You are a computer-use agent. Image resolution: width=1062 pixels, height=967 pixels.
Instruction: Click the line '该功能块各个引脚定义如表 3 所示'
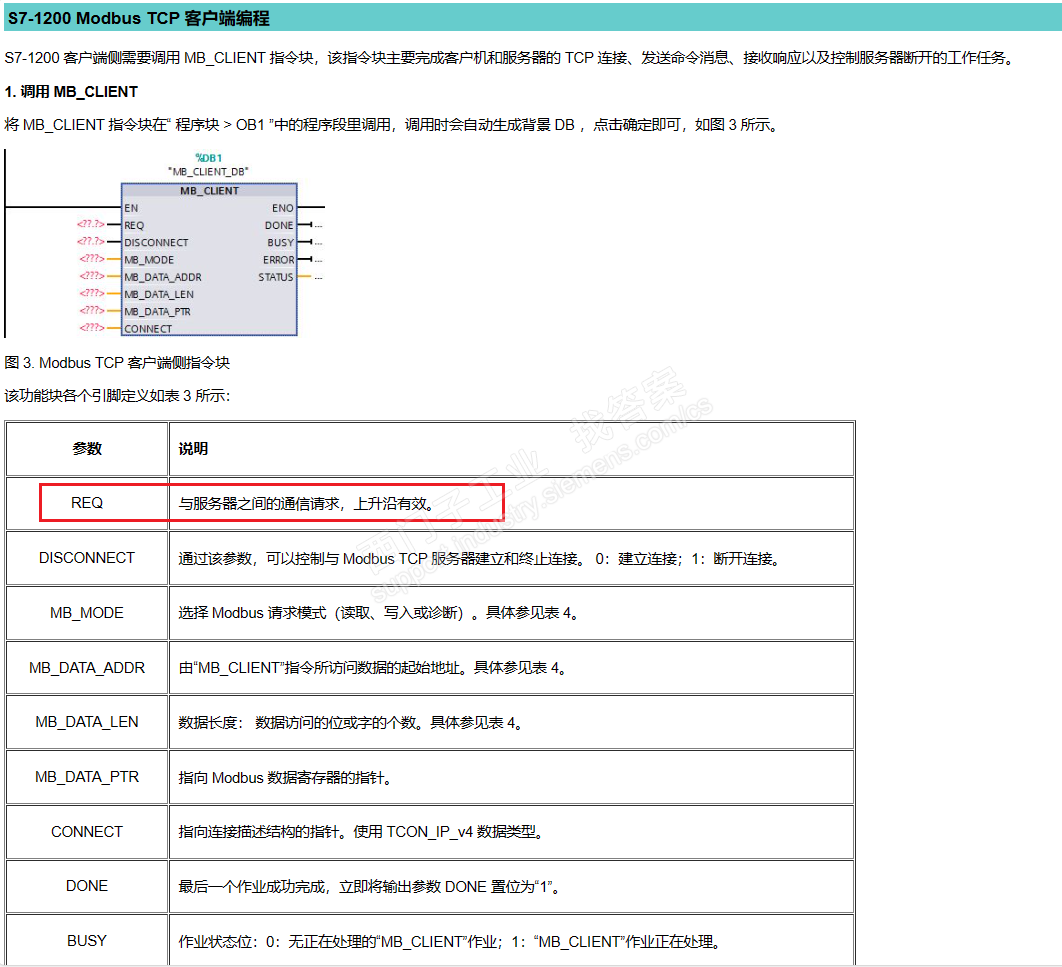click(x=117, y=395)
